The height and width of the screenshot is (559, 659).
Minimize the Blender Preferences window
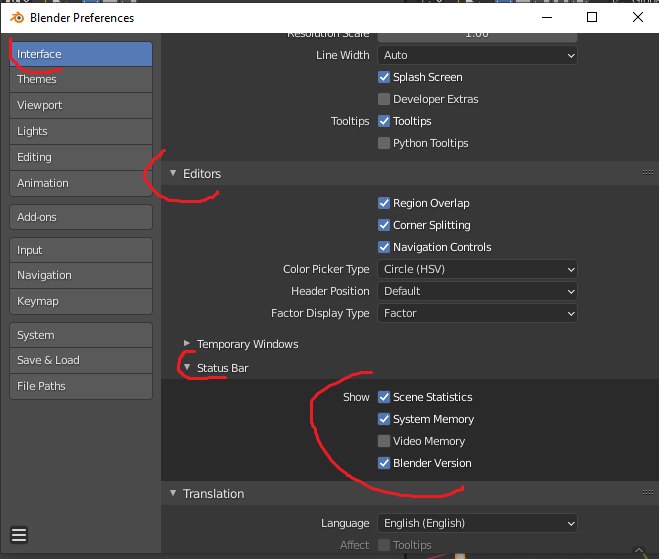tap(547, 17)
